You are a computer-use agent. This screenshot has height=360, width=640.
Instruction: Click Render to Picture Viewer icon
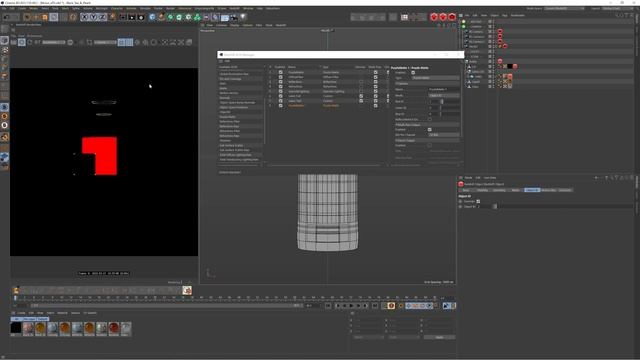coord(132,17)
